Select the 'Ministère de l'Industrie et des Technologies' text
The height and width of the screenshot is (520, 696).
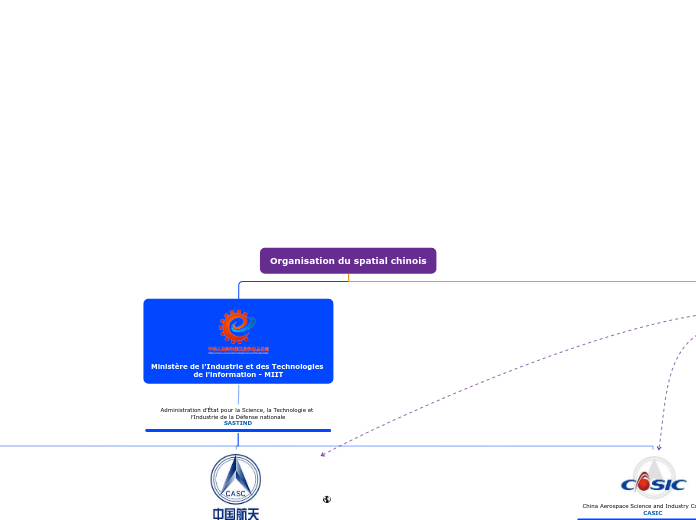point(237,366)
